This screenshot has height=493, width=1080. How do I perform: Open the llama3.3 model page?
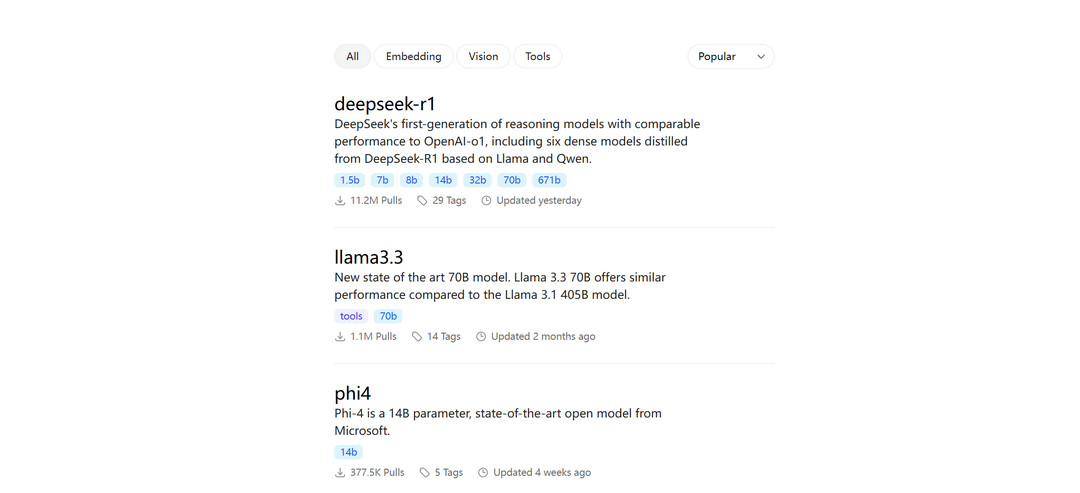coord(369,257)
